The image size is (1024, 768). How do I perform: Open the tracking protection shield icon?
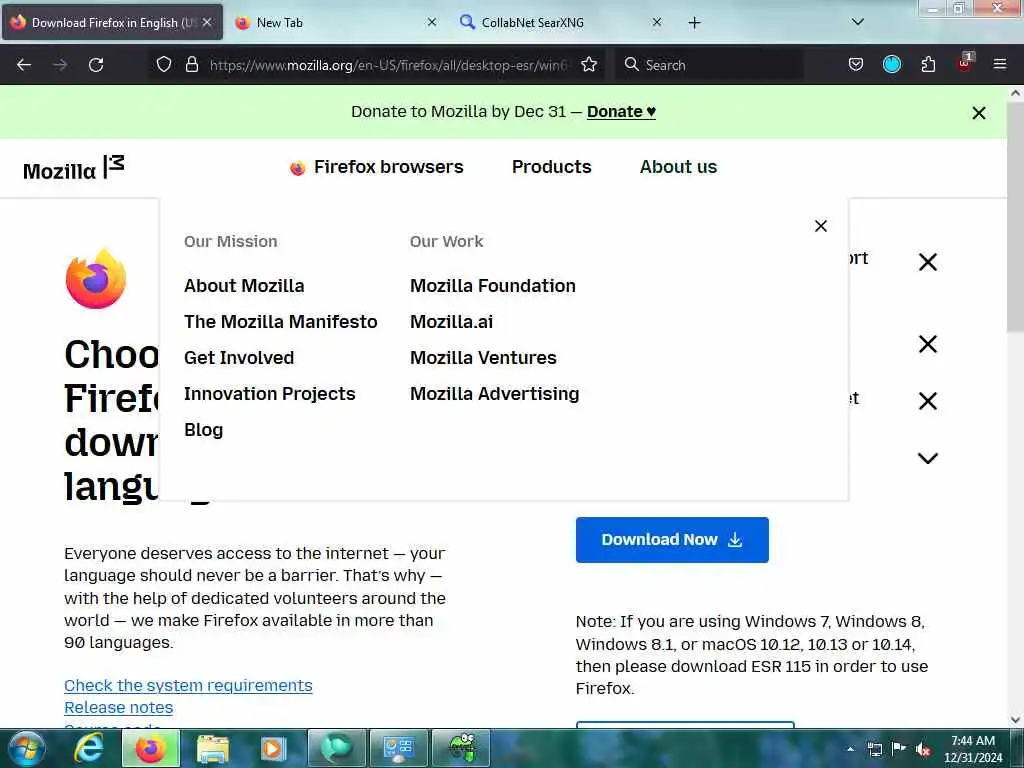coord(164,65)
